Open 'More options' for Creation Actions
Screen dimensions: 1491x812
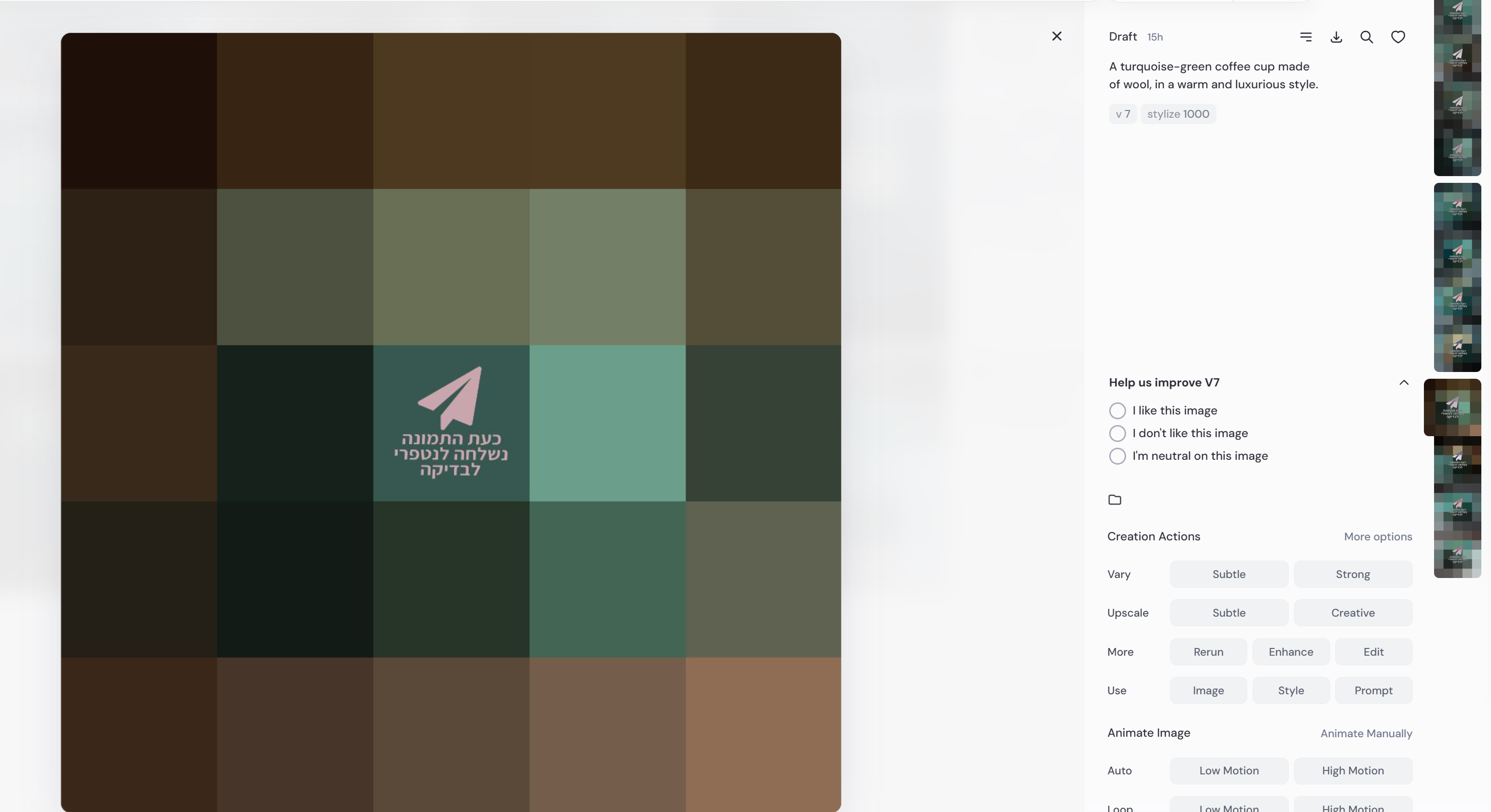1378,537
